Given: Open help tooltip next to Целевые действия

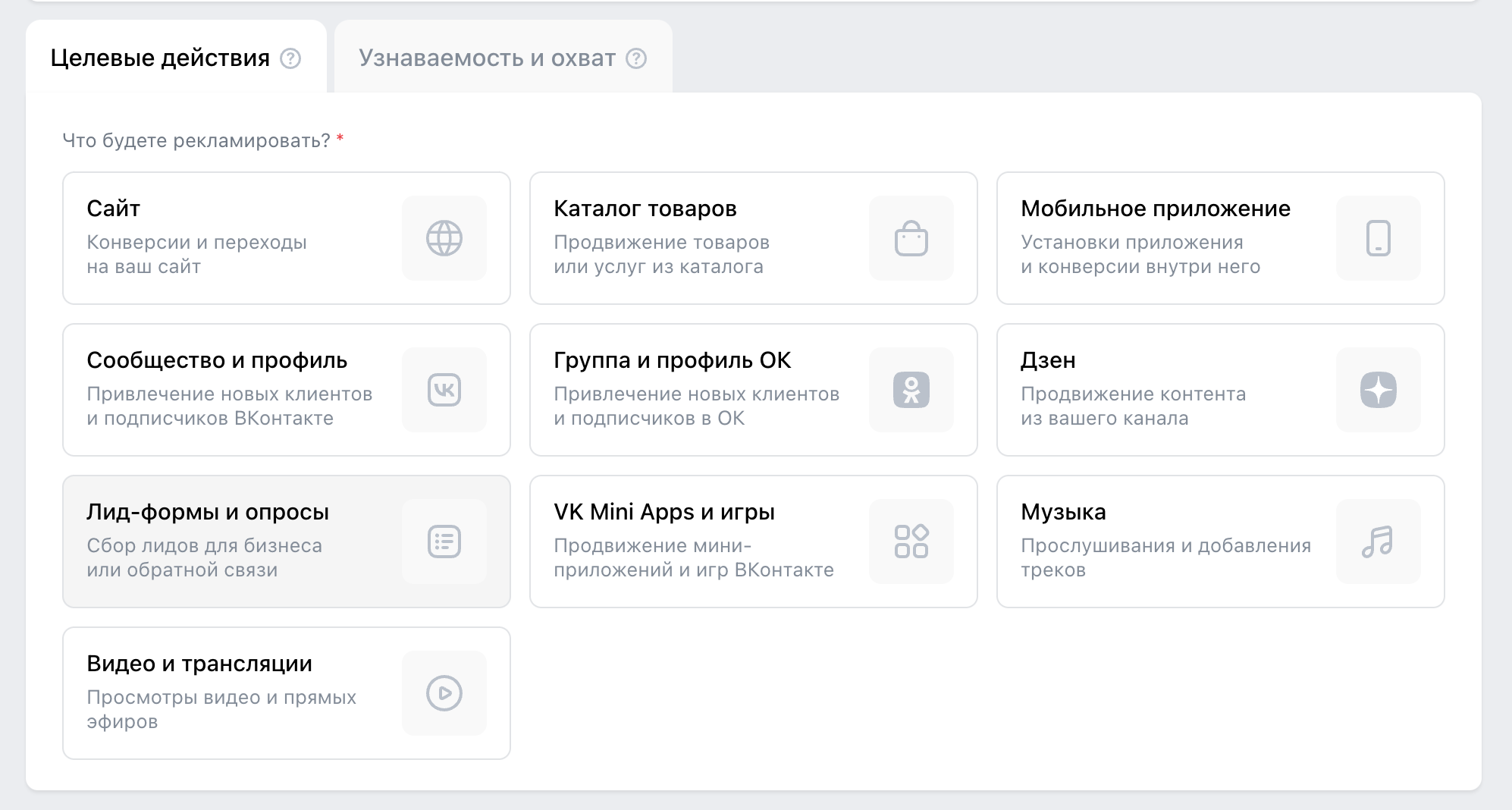Looking at the screenshot, I should point(290,58).
